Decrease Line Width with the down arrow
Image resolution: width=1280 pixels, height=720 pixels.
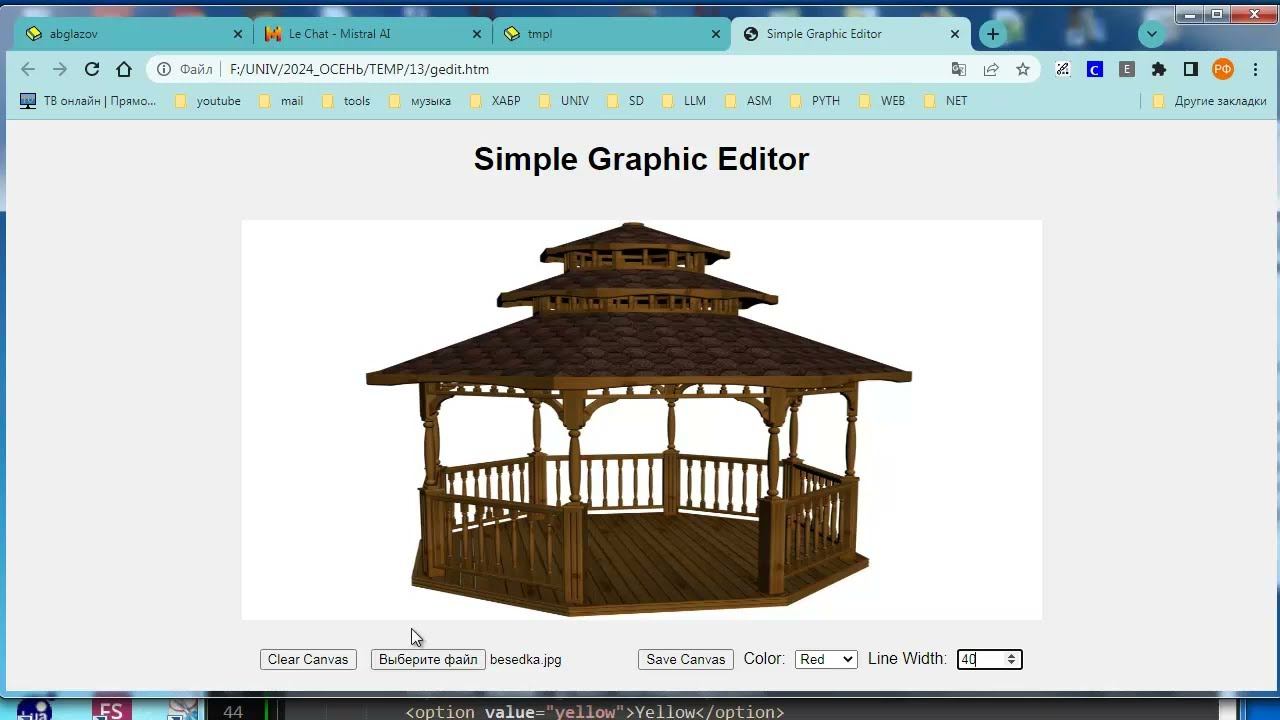tap(1012, 664)
